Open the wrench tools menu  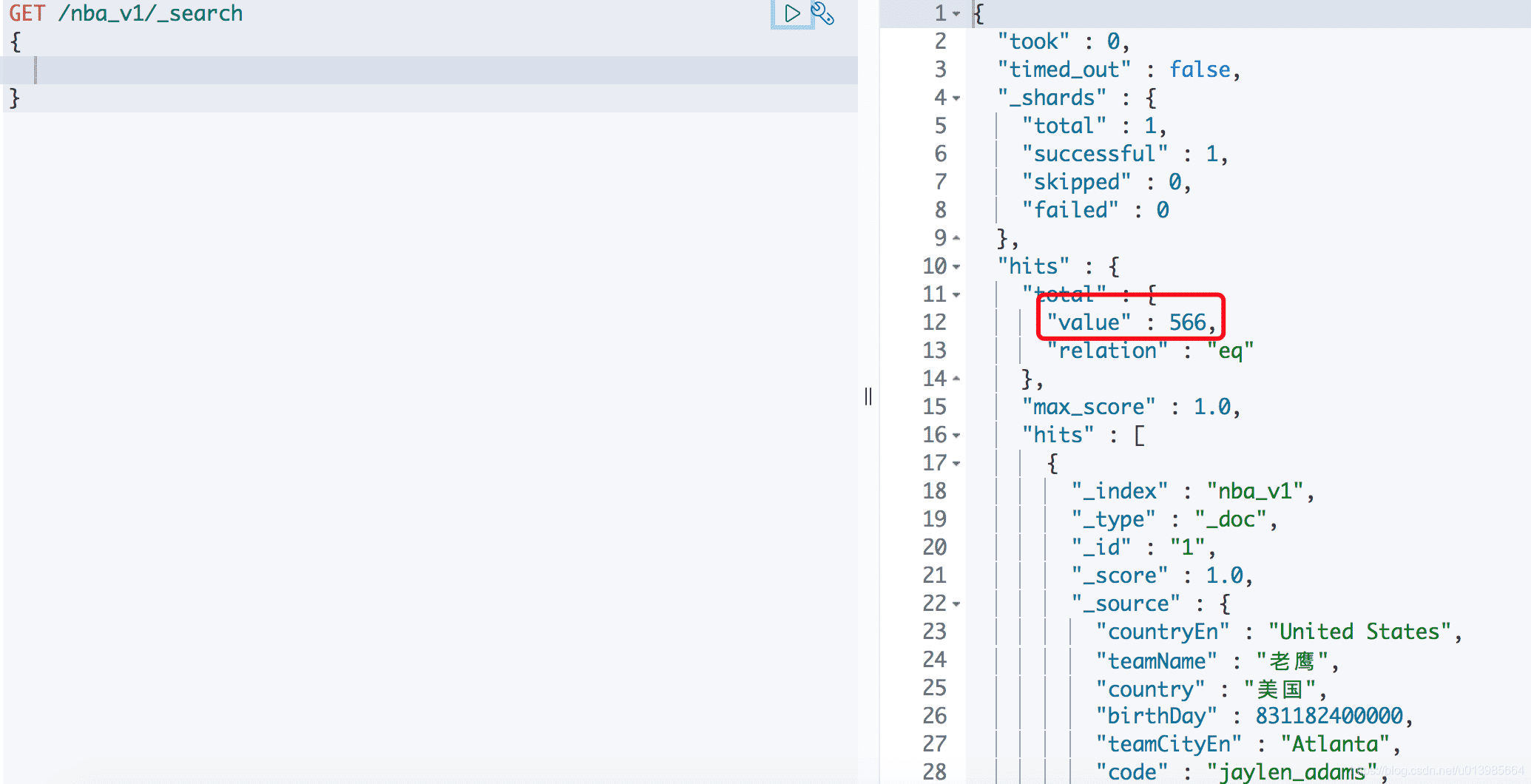(x=822, y=13)
